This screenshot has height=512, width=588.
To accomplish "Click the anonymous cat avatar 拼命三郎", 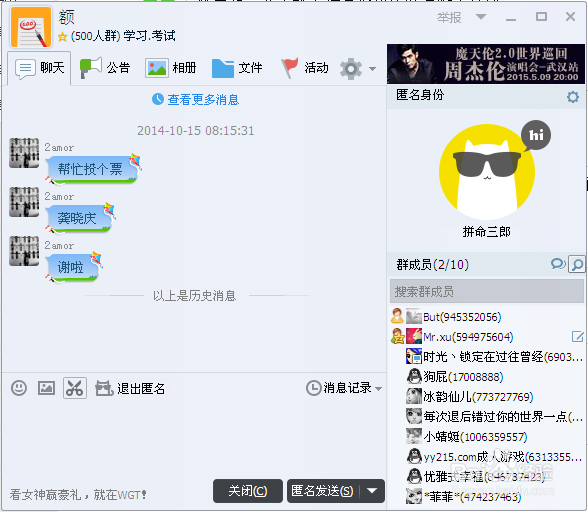I will tap(487, 172).
